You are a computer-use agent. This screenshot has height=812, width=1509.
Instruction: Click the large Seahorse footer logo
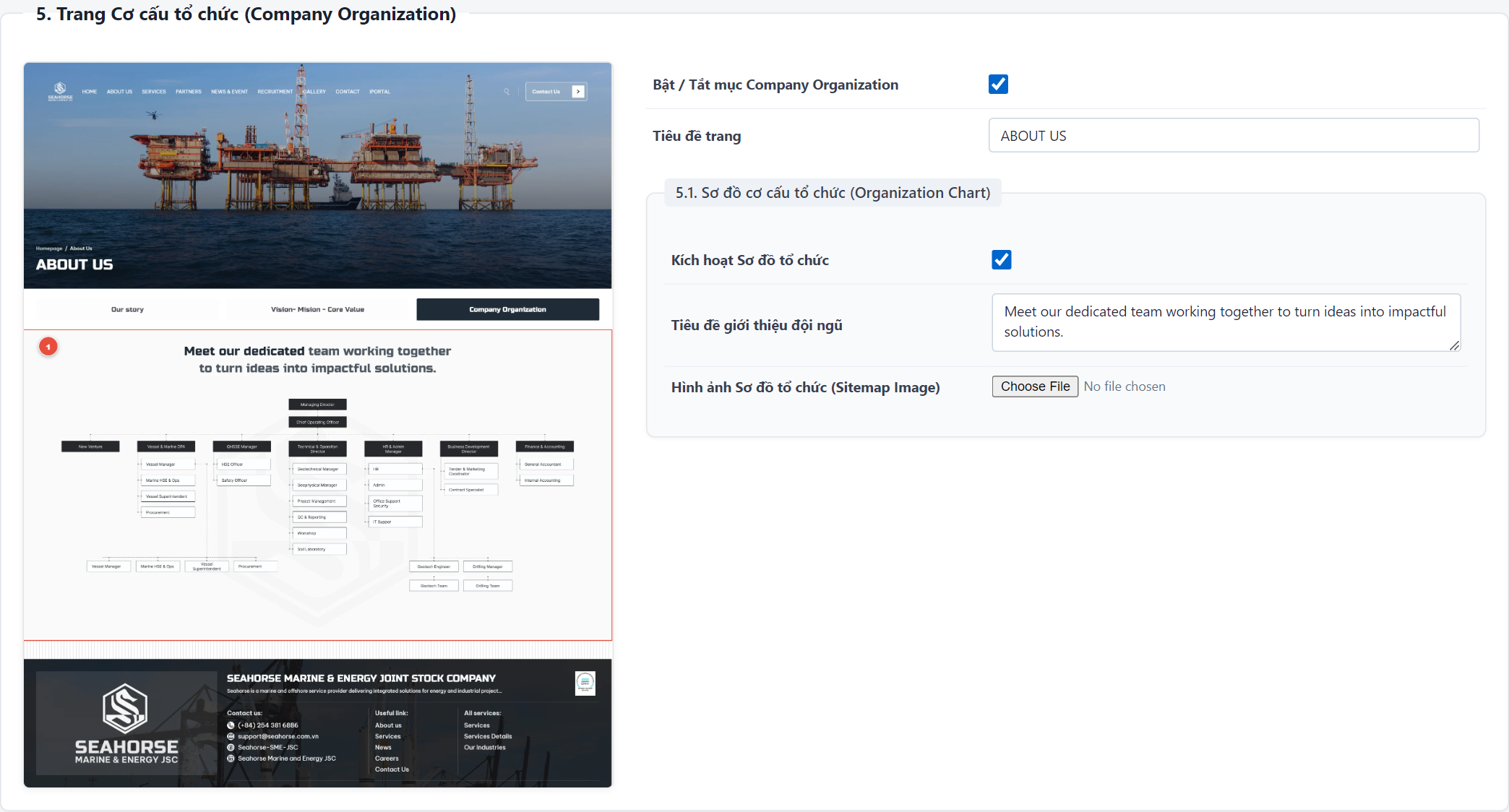pos(126,724)
